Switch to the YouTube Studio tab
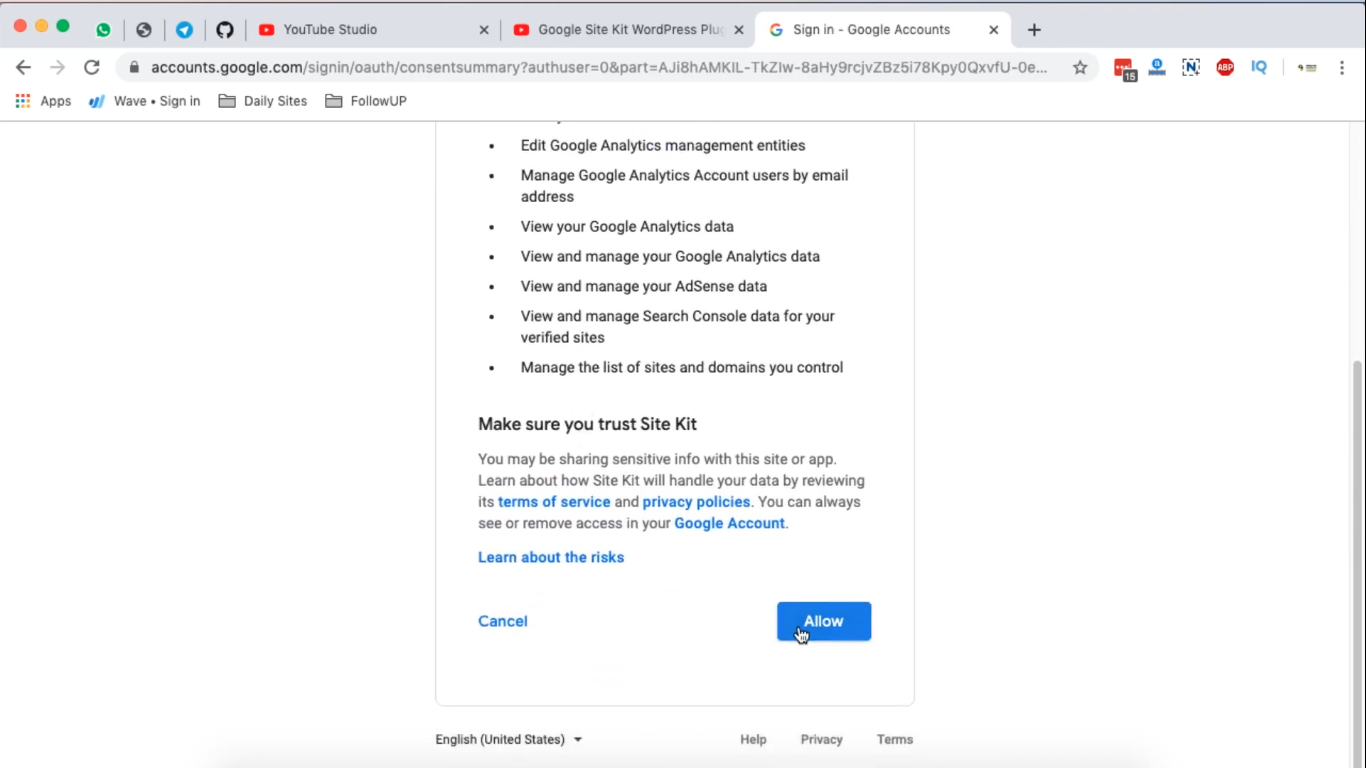The width and height of the screenshot is (1366, 768). tap(372, 30)
